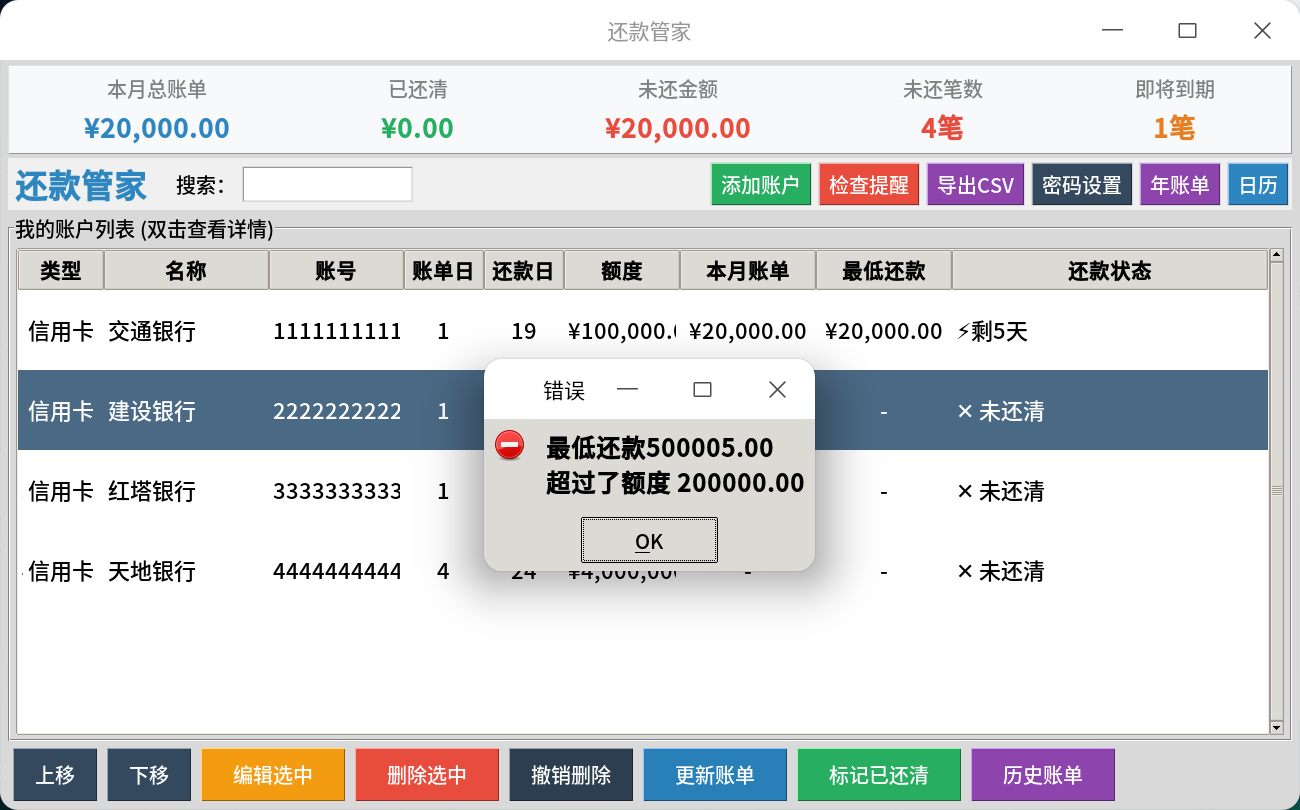Maximize the 还款管家 main window
1300x810 pixels.
coord(1187,31)
